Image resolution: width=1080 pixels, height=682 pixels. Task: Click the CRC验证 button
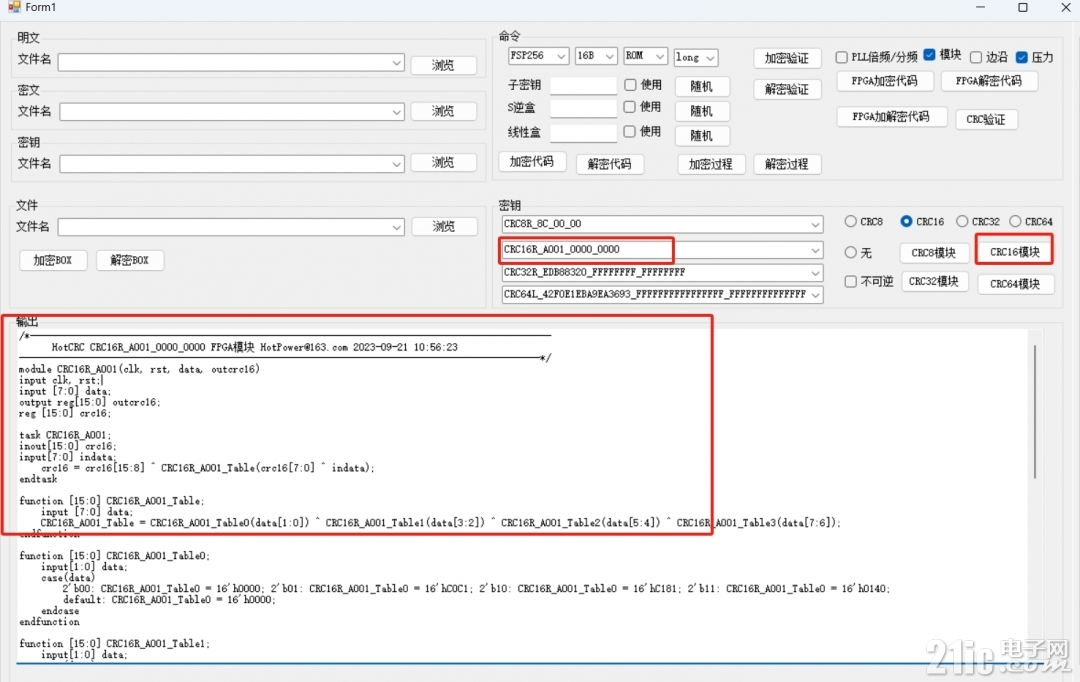(x=986, y=119)
